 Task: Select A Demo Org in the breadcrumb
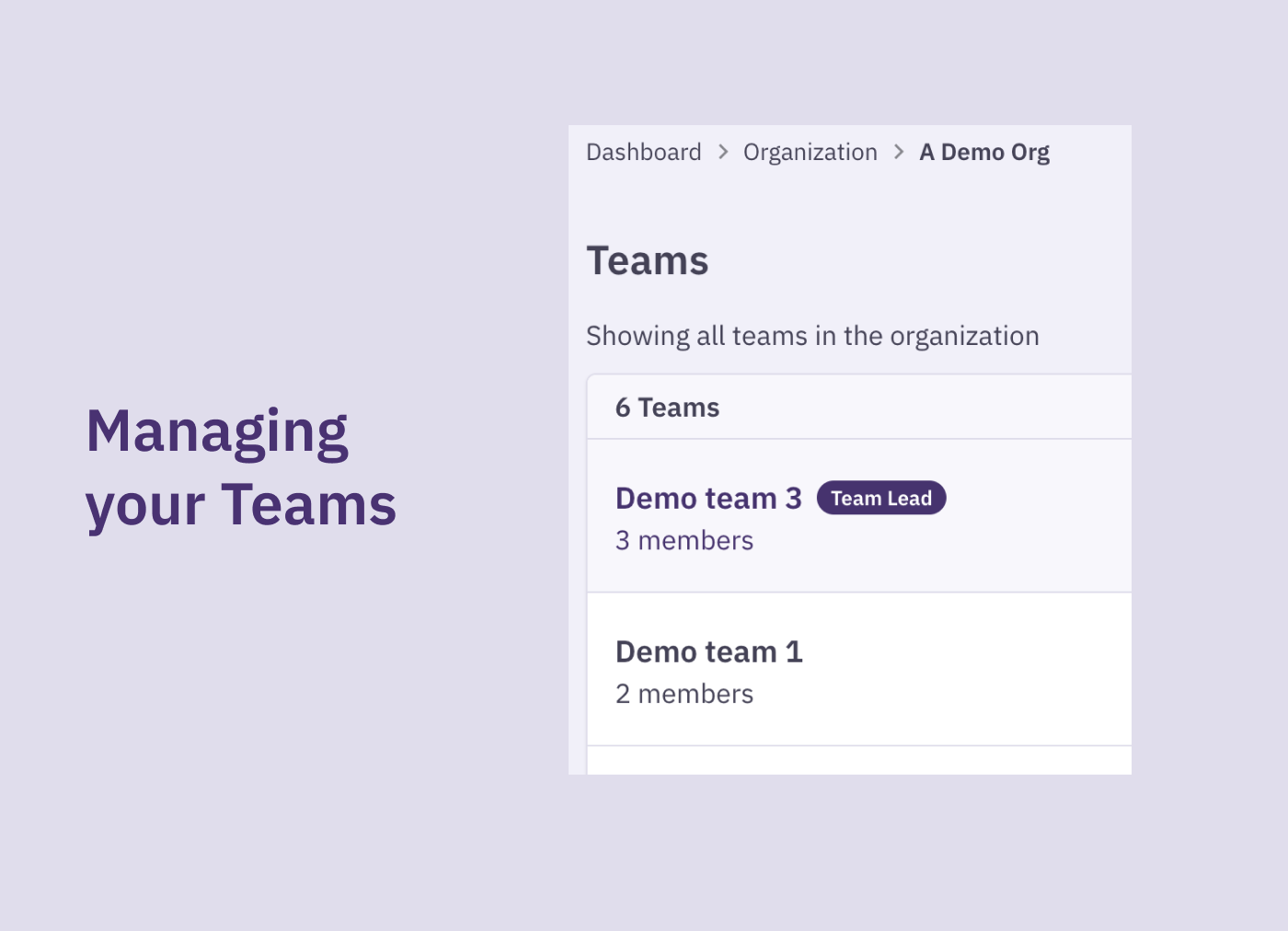984,153
